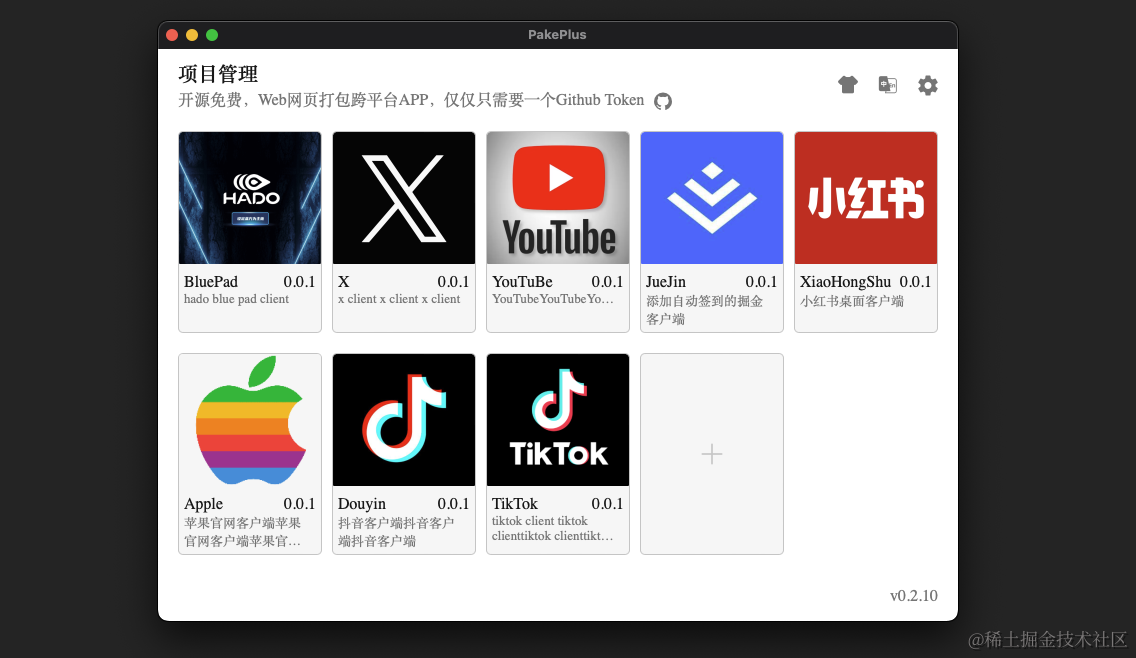
Task: Click the 项目管理 heading
Action: point(218,74)
